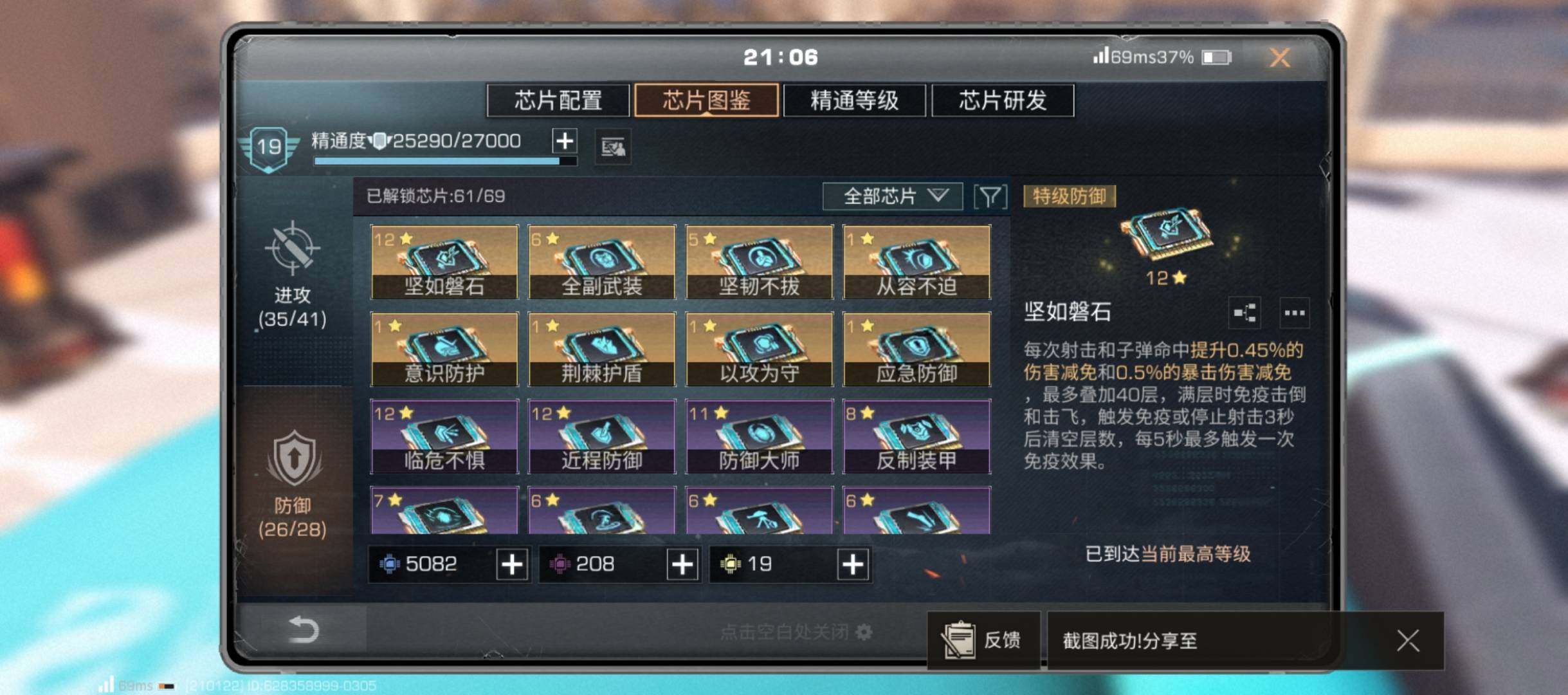Open the three-dots more options button
Screen dimensions: 1568x695
pos(1294,313)
